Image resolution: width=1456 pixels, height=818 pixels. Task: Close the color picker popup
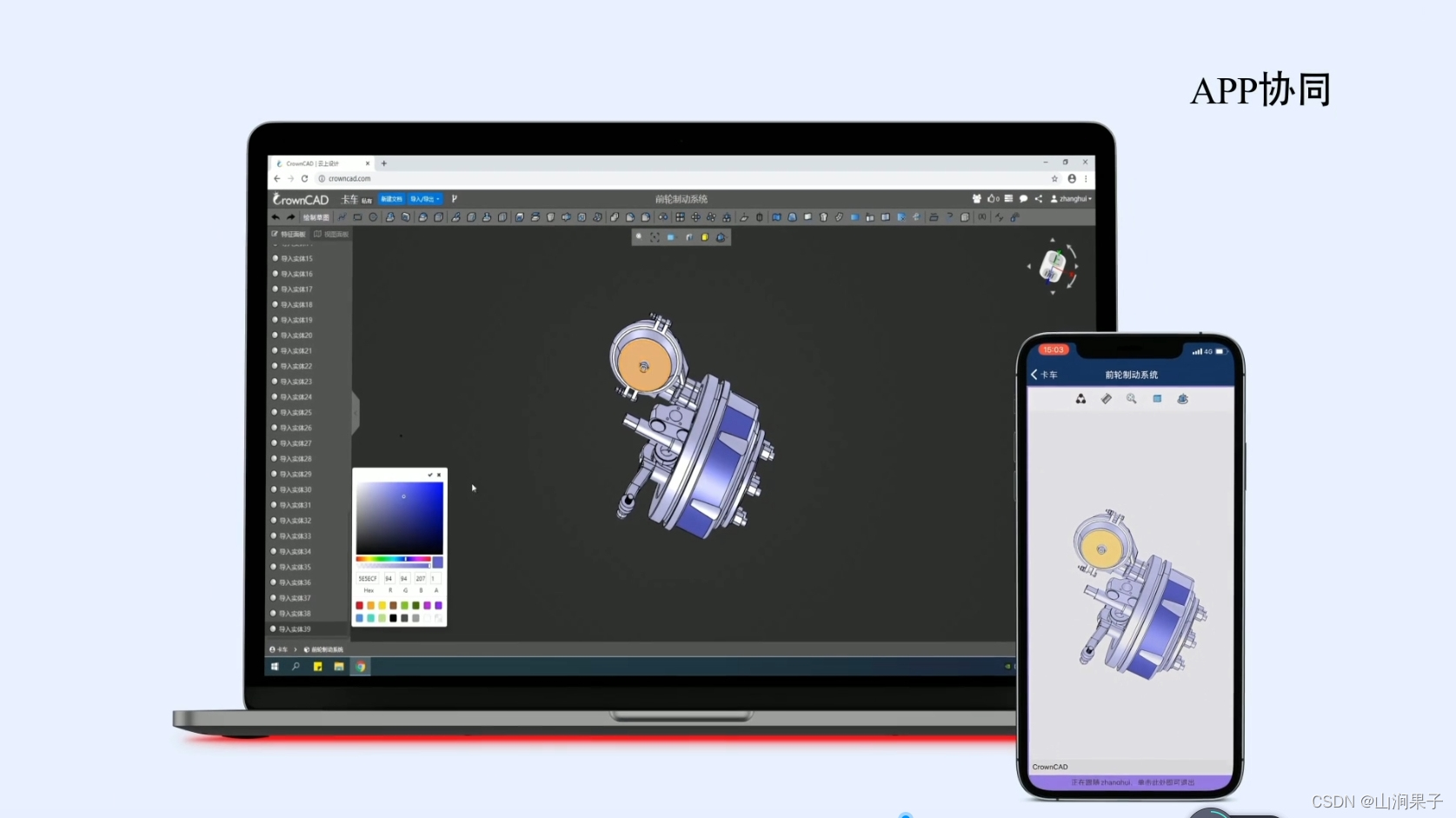439,475
